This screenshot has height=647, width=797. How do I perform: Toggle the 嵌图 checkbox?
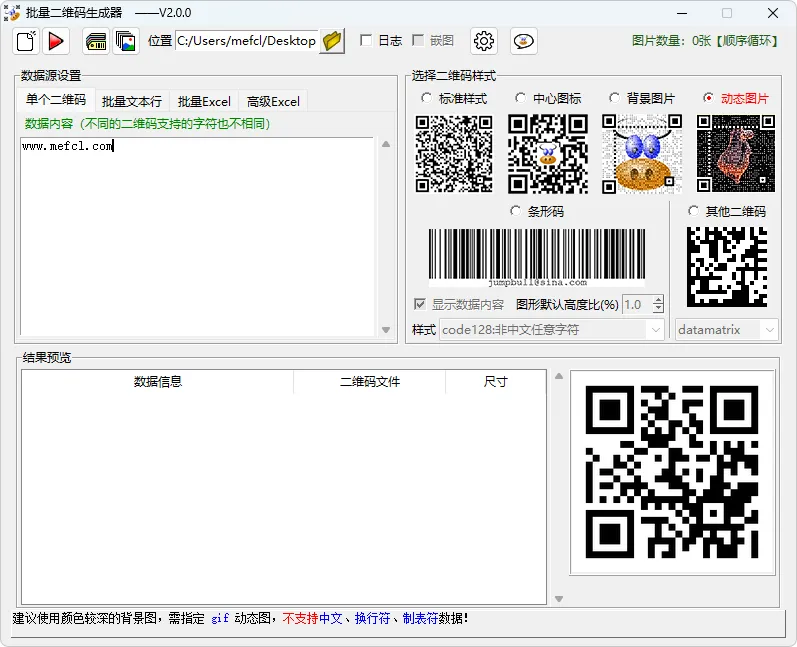tap(418, 41)
